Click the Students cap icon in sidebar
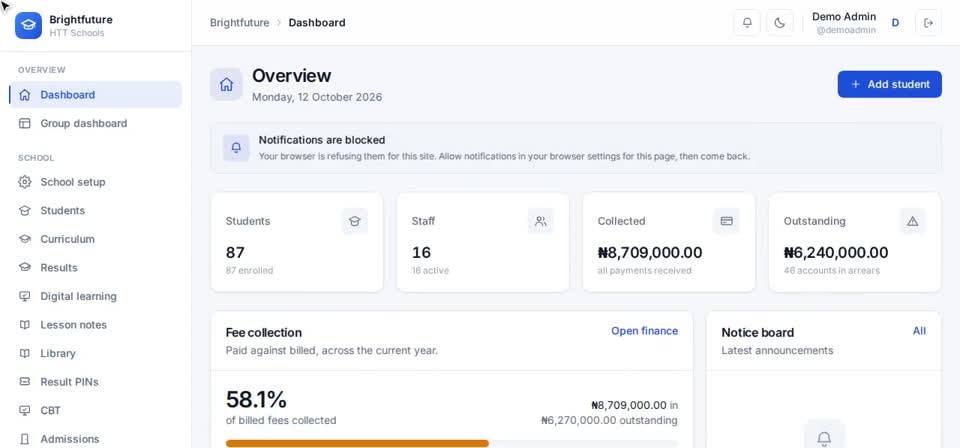This screenshot has width=960, height=448. 24,211
